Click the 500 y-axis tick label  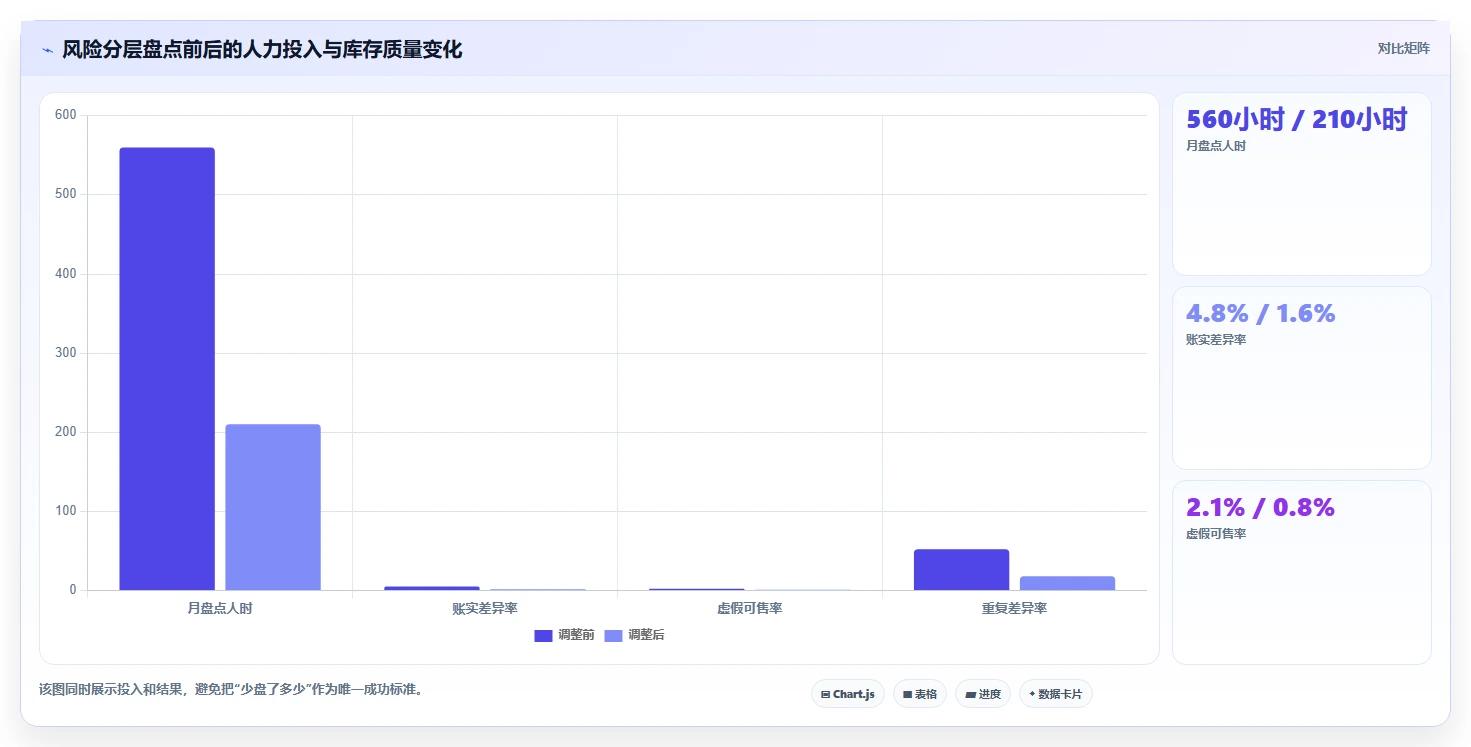[66, 194]
